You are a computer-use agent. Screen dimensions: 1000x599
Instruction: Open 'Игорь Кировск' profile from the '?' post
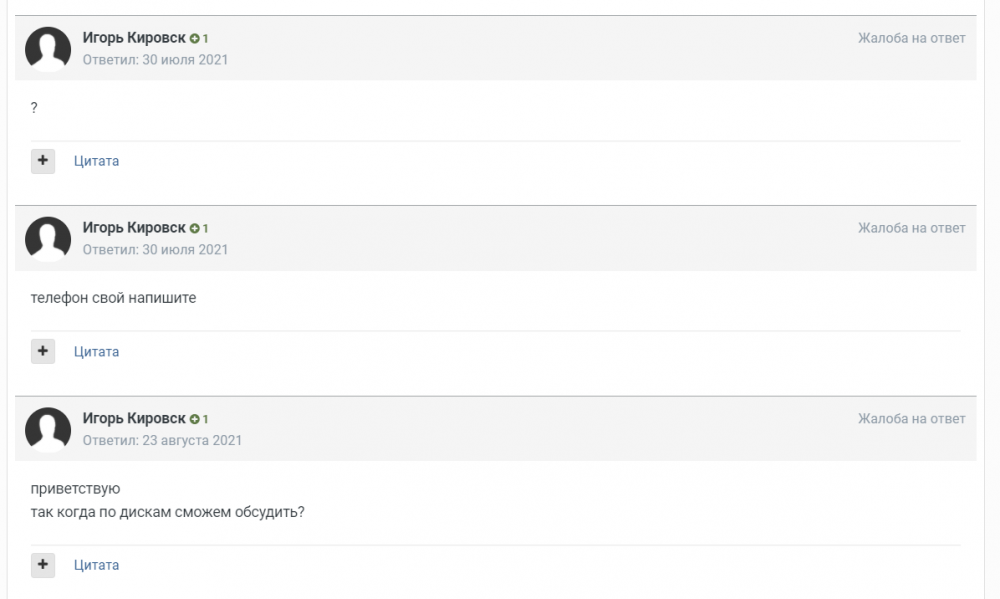[x=133, y=38]
